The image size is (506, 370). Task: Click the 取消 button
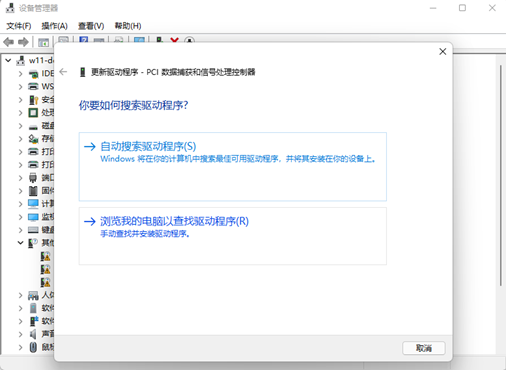click(x=424, y=348)
